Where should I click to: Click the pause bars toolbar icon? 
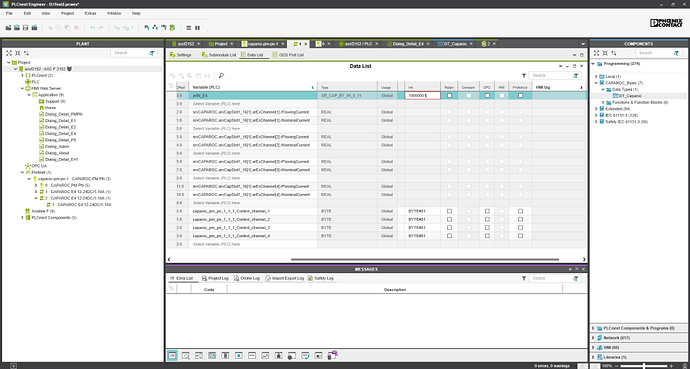[198, 28]
